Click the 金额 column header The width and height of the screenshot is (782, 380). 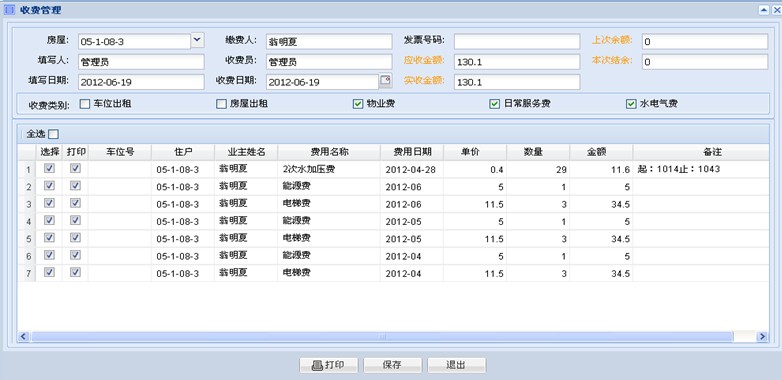[601, 152]
